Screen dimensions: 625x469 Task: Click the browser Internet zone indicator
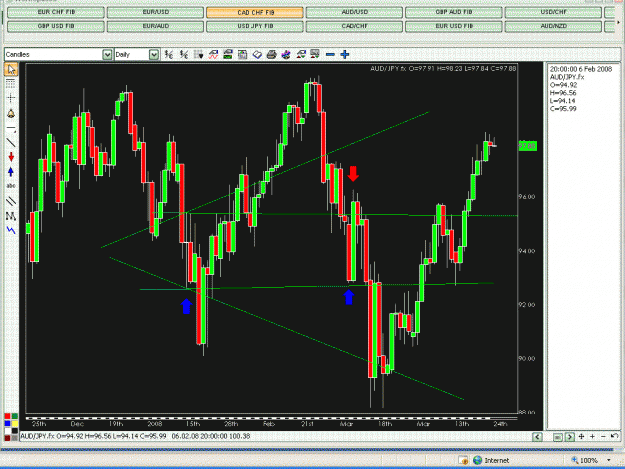[x=491, y=461]
